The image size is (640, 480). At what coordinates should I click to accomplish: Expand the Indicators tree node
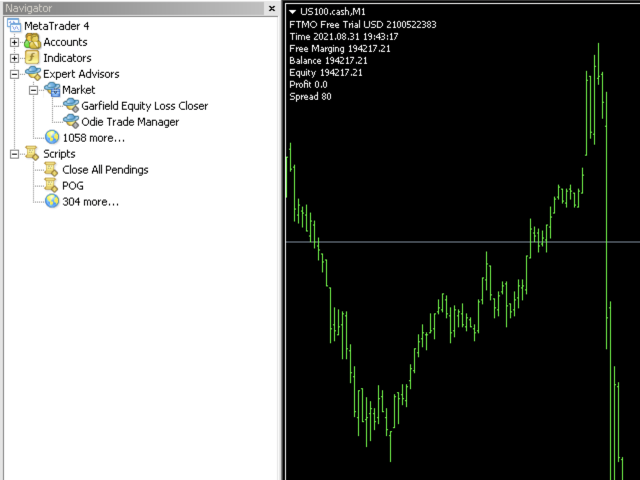(14, 58)
